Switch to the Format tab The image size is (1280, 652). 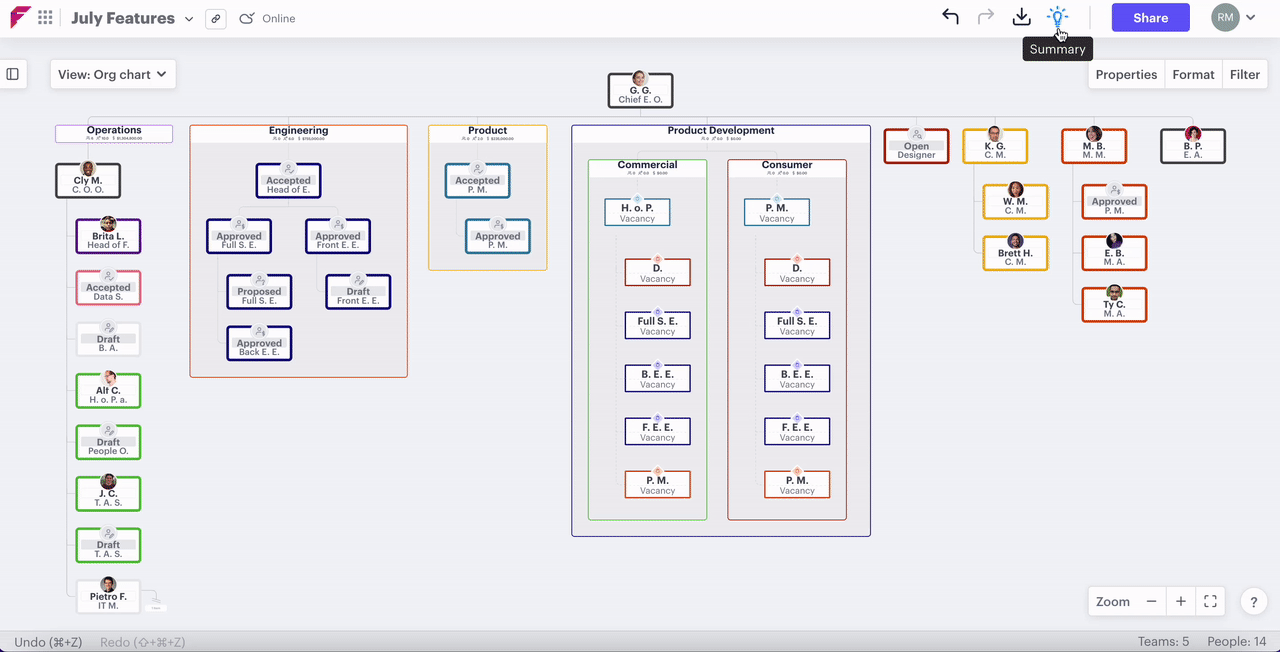(1193, 74)
